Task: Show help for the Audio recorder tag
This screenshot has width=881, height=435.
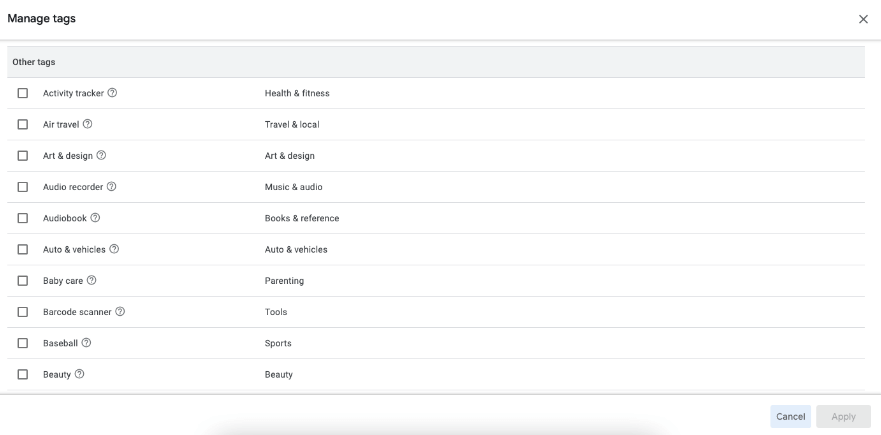Action: click(x=112, y=187)
